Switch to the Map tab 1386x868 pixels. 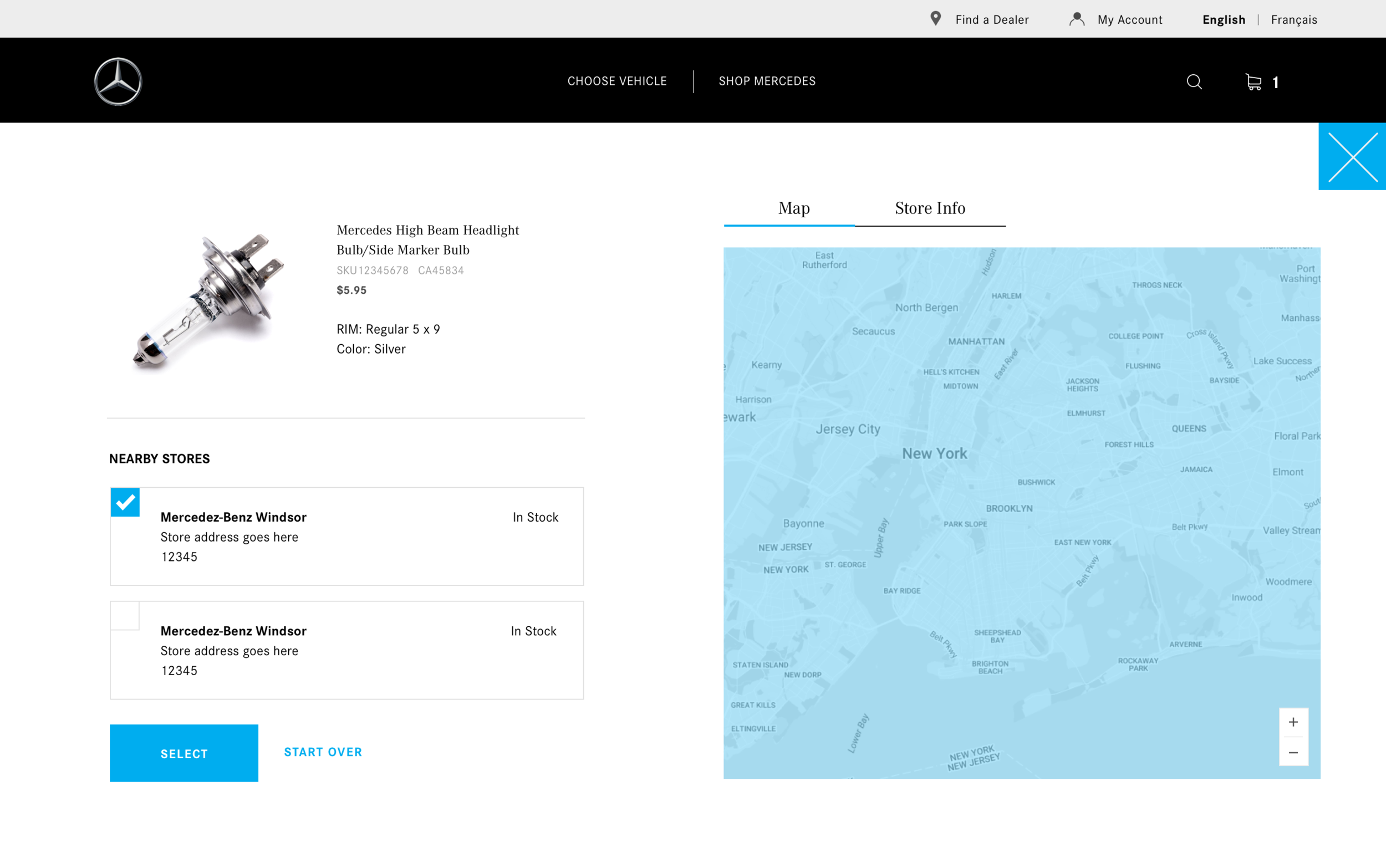(x=793, y=208)
